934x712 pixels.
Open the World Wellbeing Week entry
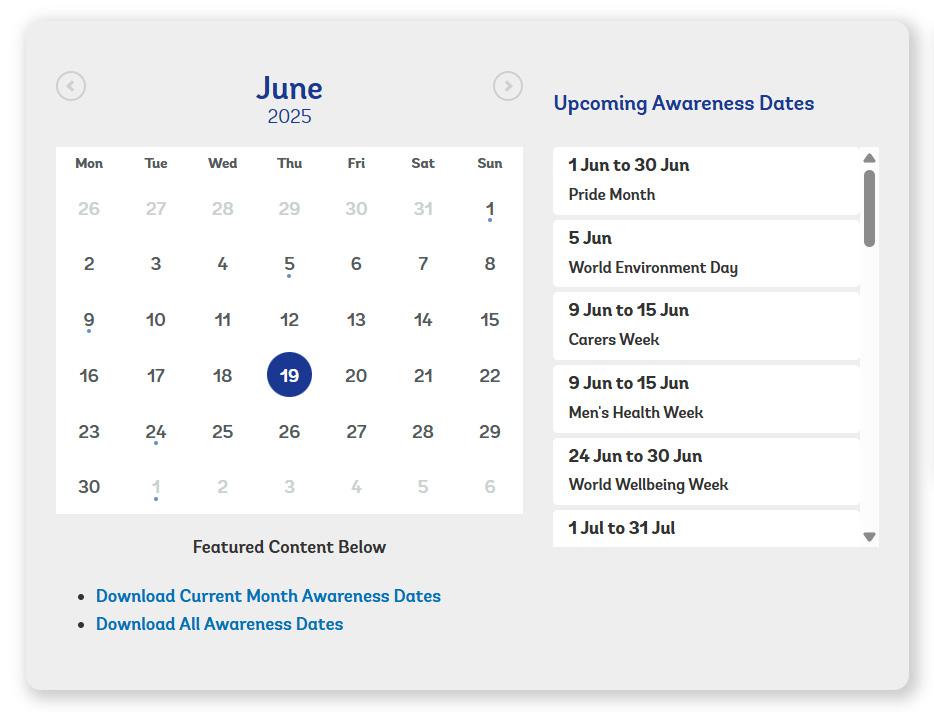click(x=706, y=471)
